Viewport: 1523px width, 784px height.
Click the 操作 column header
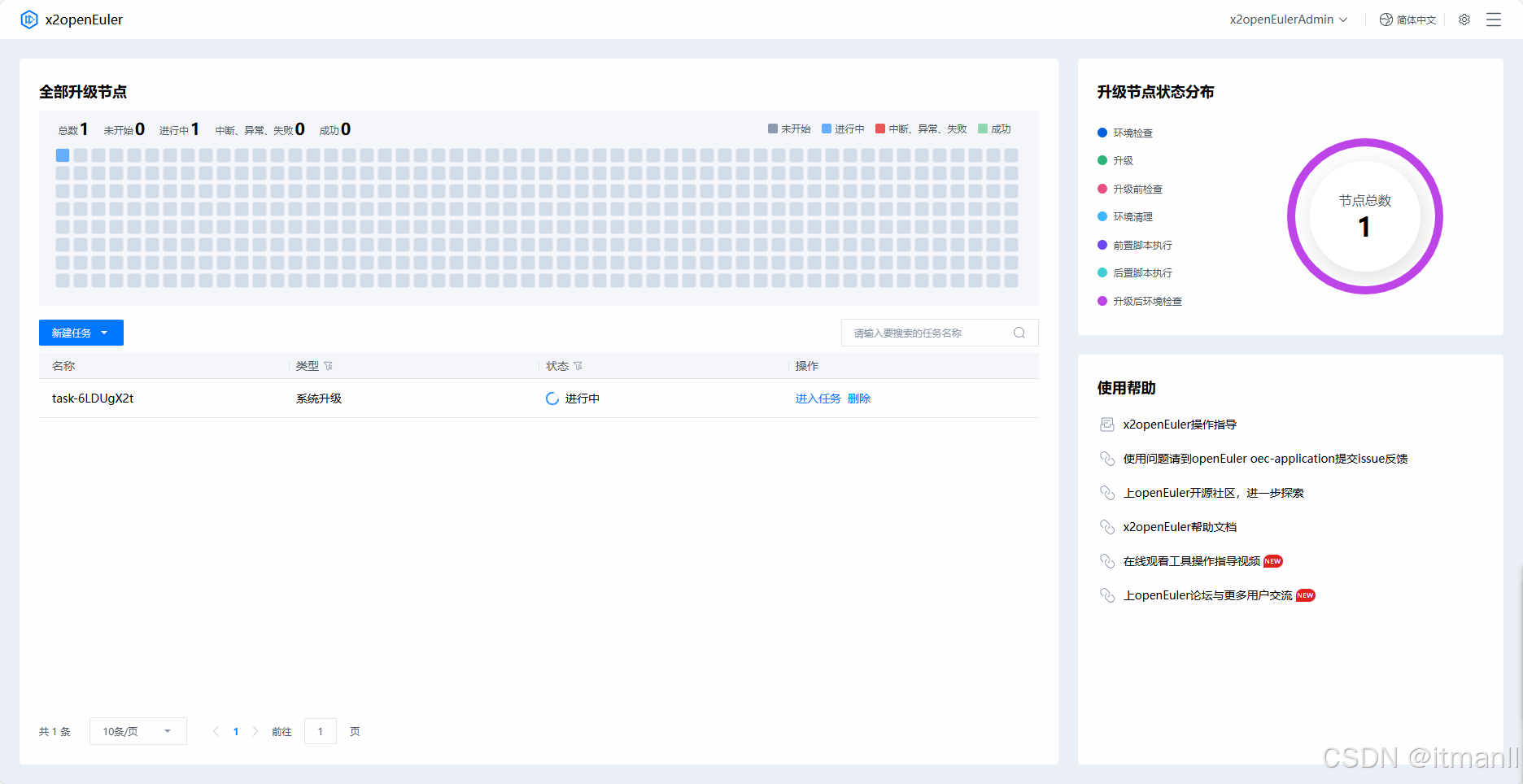(807, 366)
